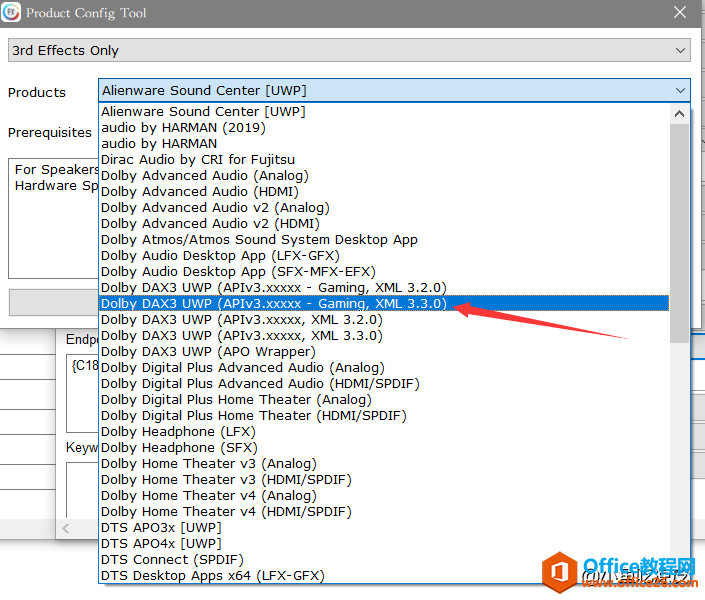The height and width of the screenshot is (600, 705).
Task: Click the left scroll arrow in background window
Action: click(x=66, y=528)
